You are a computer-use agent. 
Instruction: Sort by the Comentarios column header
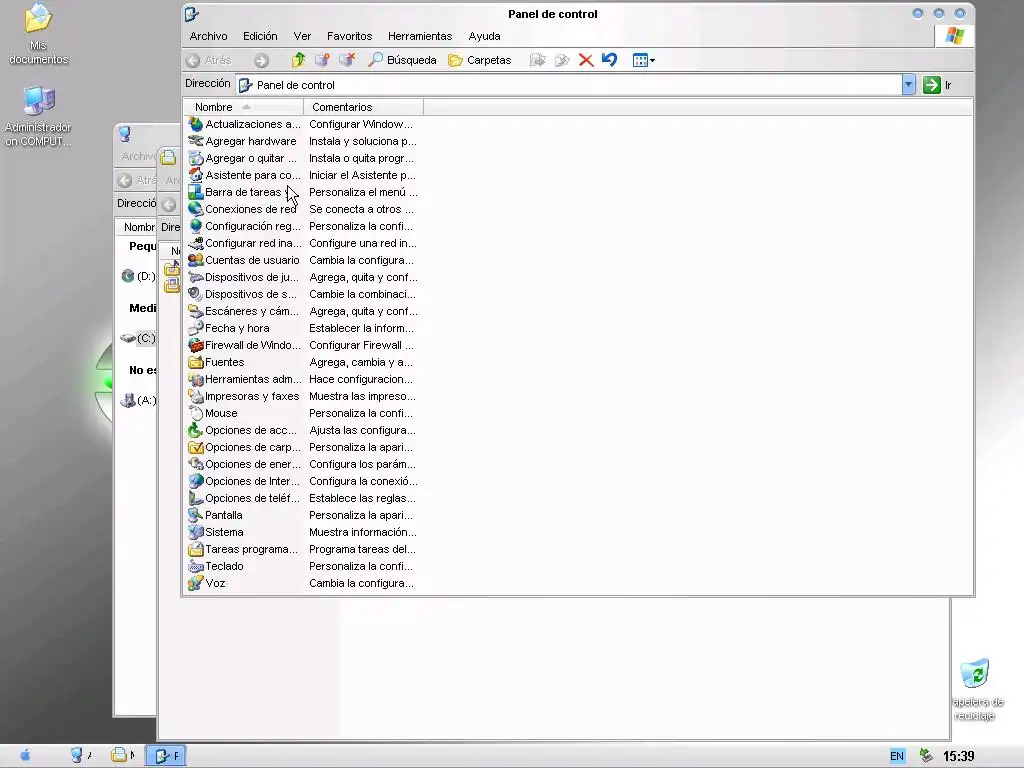coord(363,107)
